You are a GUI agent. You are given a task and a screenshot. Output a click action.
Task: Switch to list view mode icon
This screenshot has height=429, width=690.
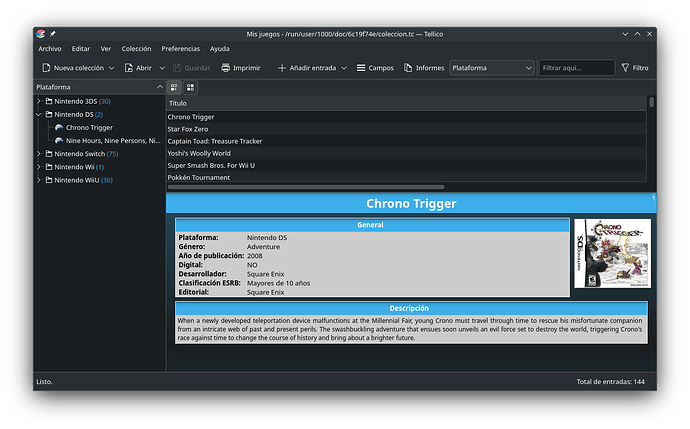point(174,87)
